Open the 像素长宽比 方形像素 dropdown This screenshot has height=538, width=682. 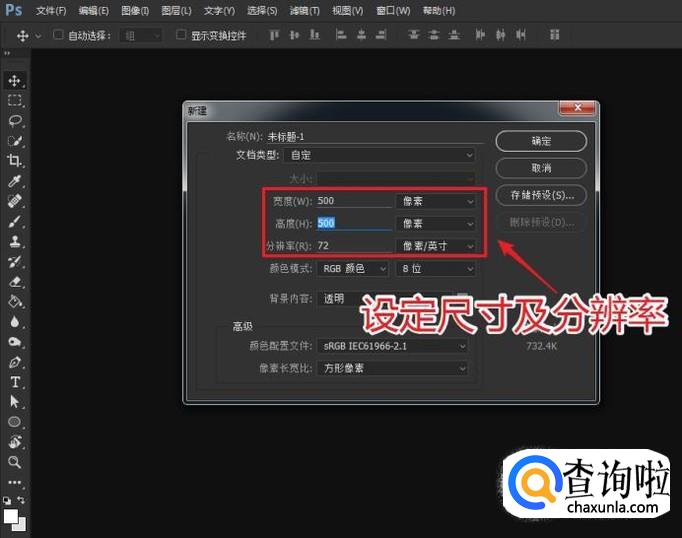tap(393, 369)
